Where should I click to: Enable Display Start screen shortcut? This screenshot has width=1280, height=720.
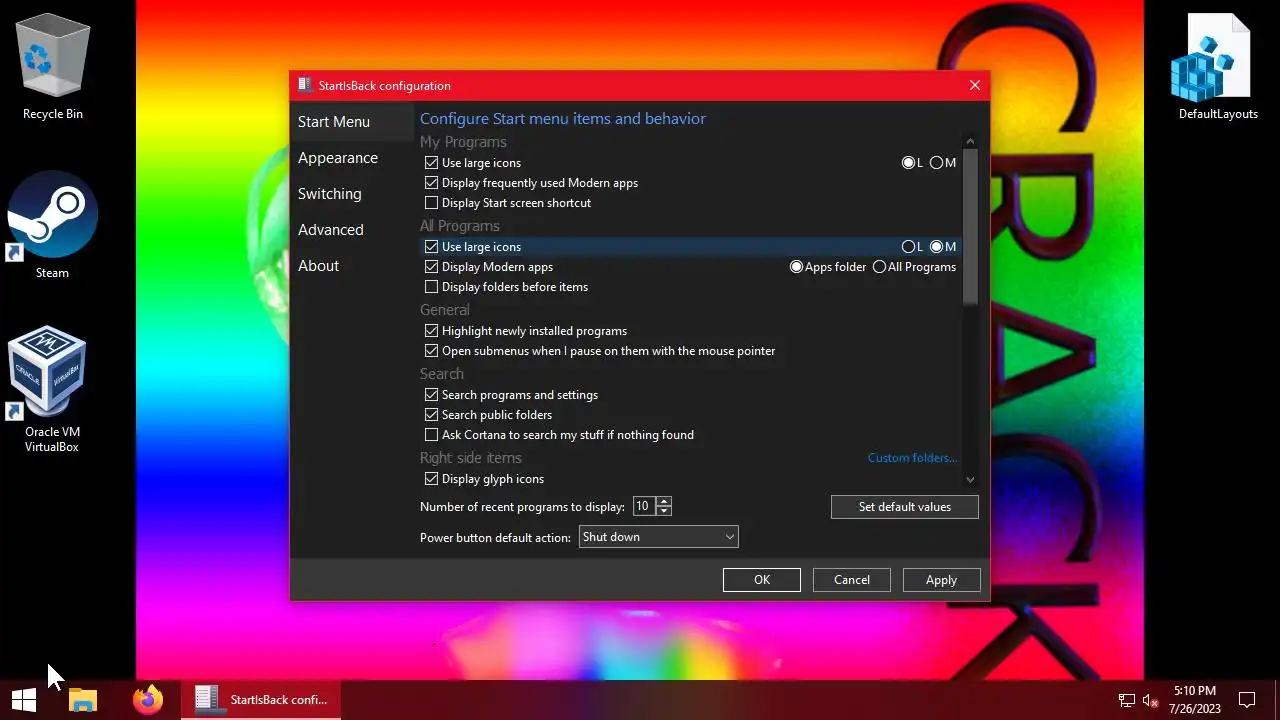[431, 203]
